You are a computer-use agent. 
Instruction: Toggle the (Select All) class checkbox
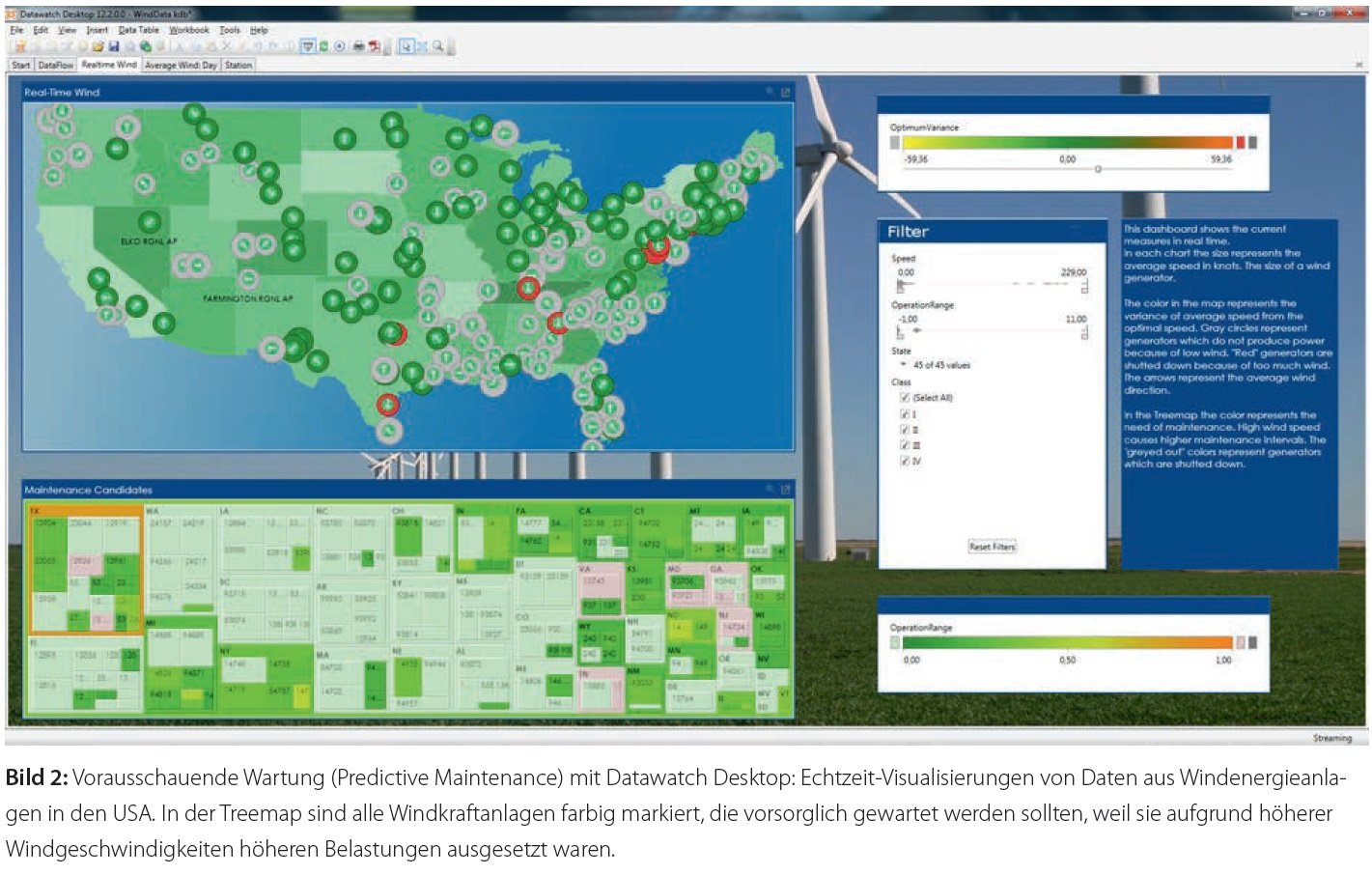click(x=905, y=398)
